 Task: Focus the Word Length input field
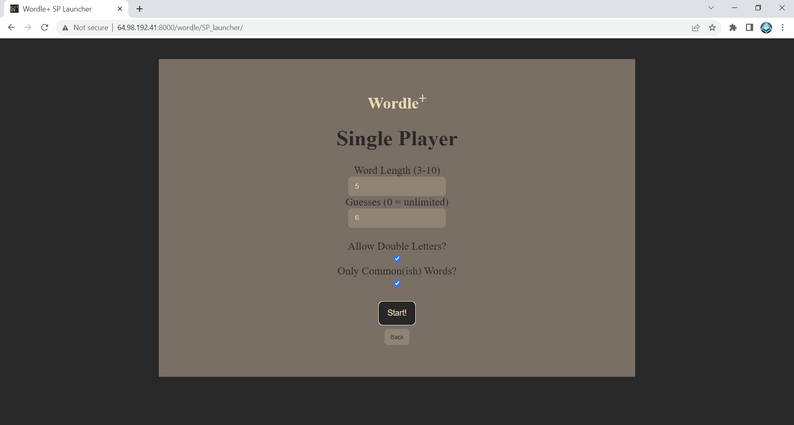[396, 186]
